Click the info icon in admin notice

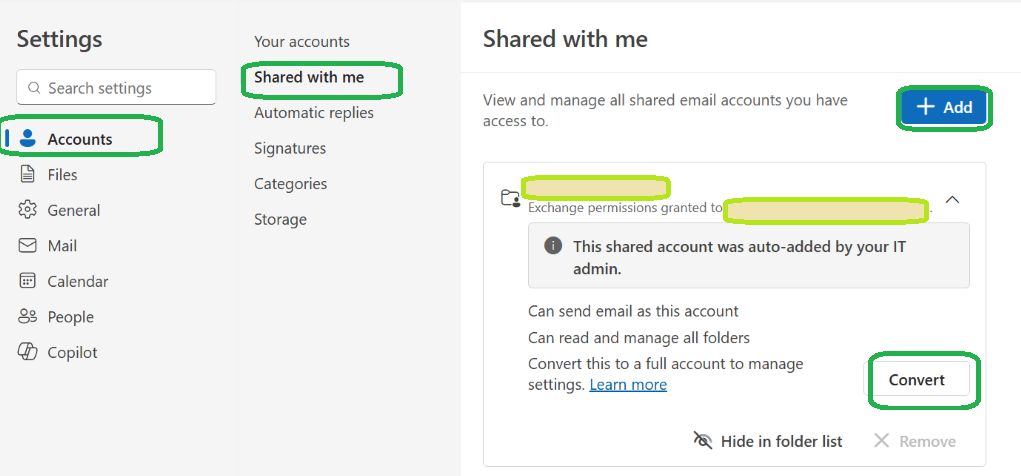pyautogui.click(x=553, y=246)
